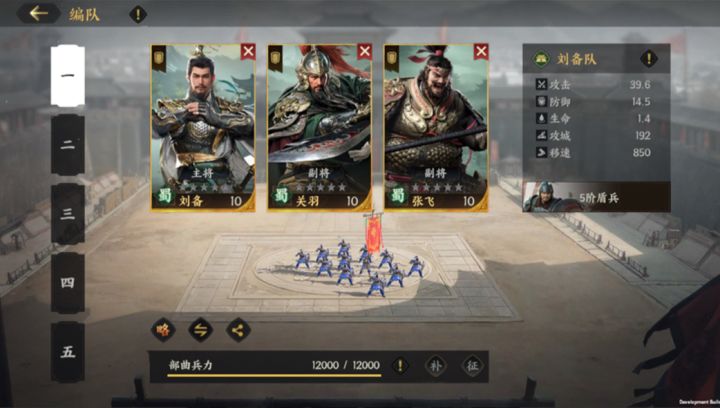Screen dimensions: 720x408
Task: Open the 5阶盾兵 troop type panel
Action: click(596, 197)
